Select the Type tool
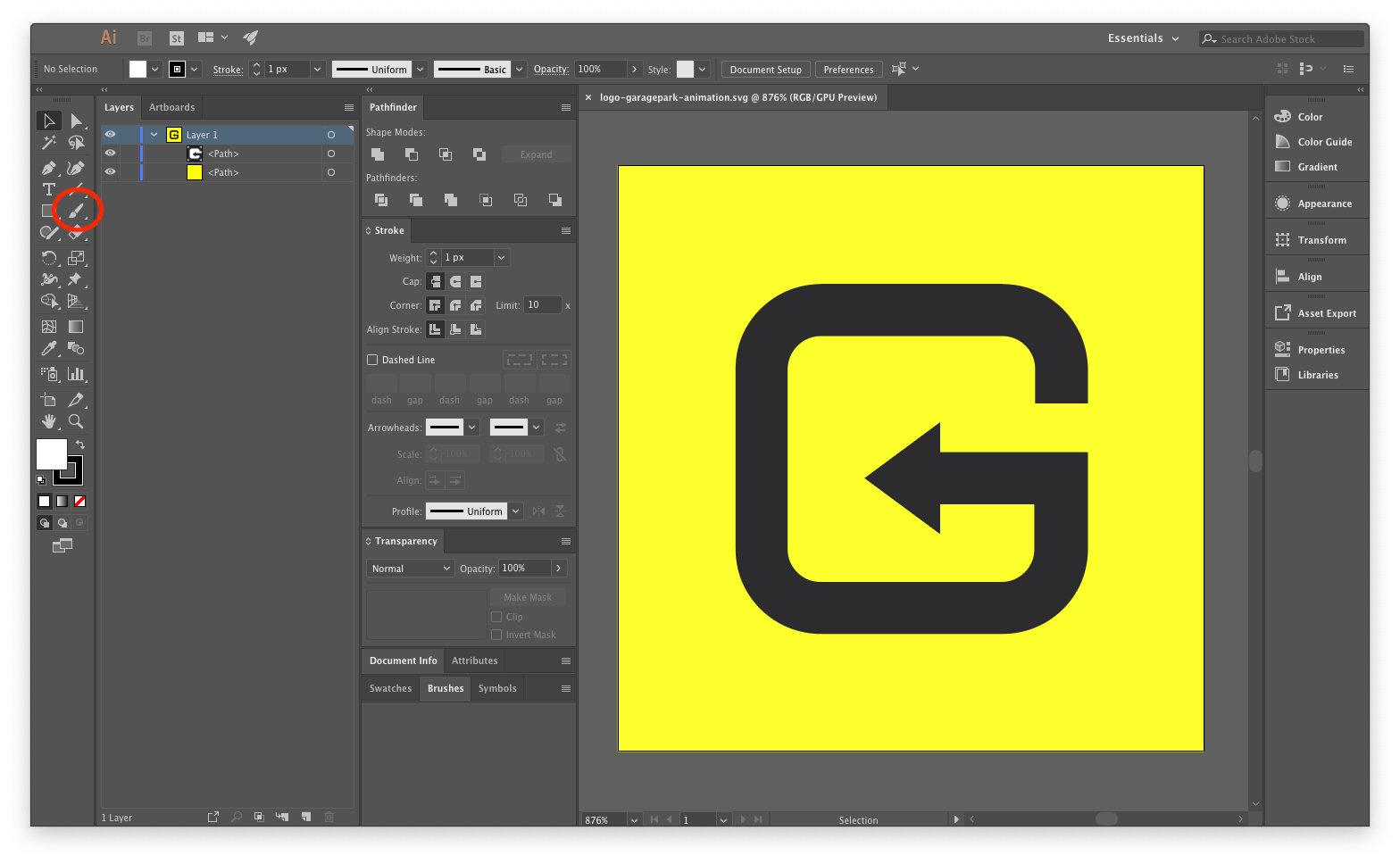 point(49,189)
